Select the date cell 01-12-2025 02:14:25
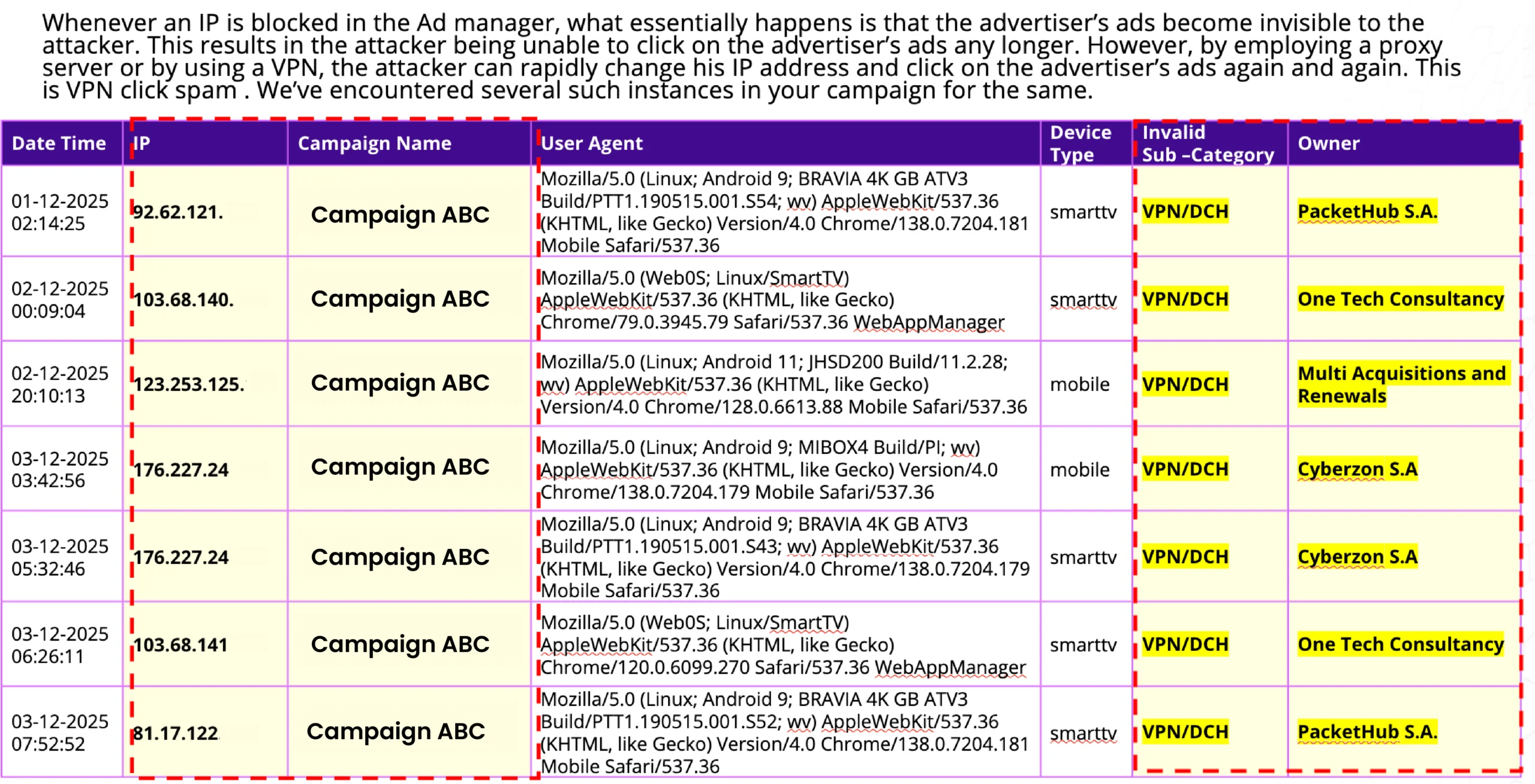Image resolution: width=1535 pixels, height=784 pixels. pyautogui.click(x=60, y=212)
